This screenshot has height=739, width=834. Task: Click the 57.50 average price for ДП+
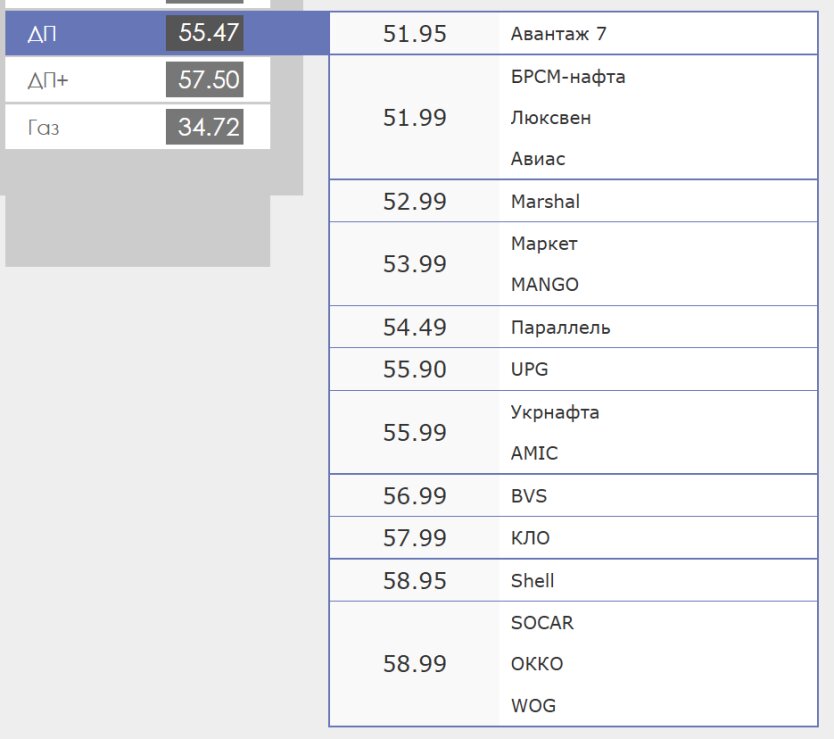[205, 80]
